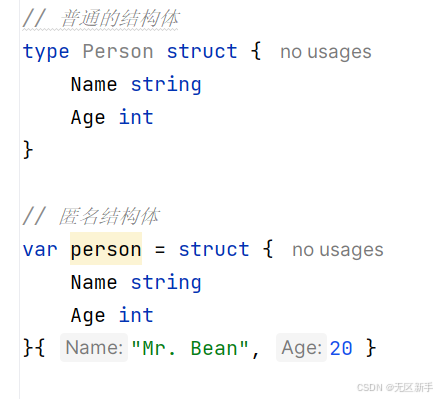This screenshot has width=437, height=399.
Task: Click the 'Person' type name
Action: point(118,52)
